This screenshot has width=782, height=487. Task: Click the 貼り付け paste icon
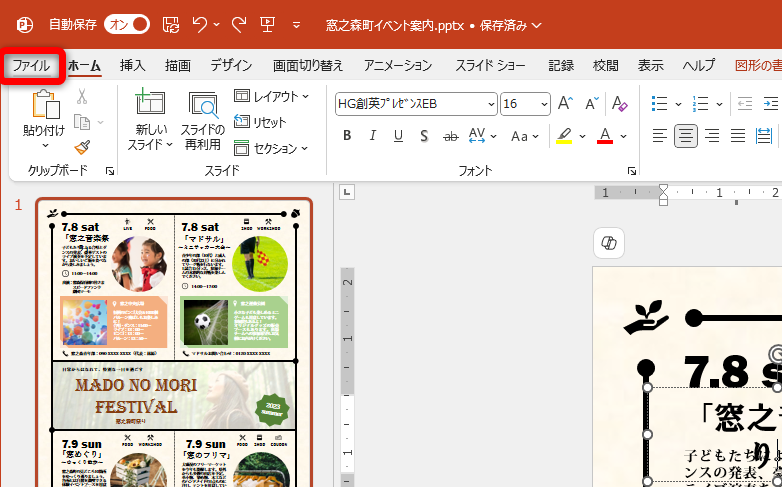(x=45, y=104)
